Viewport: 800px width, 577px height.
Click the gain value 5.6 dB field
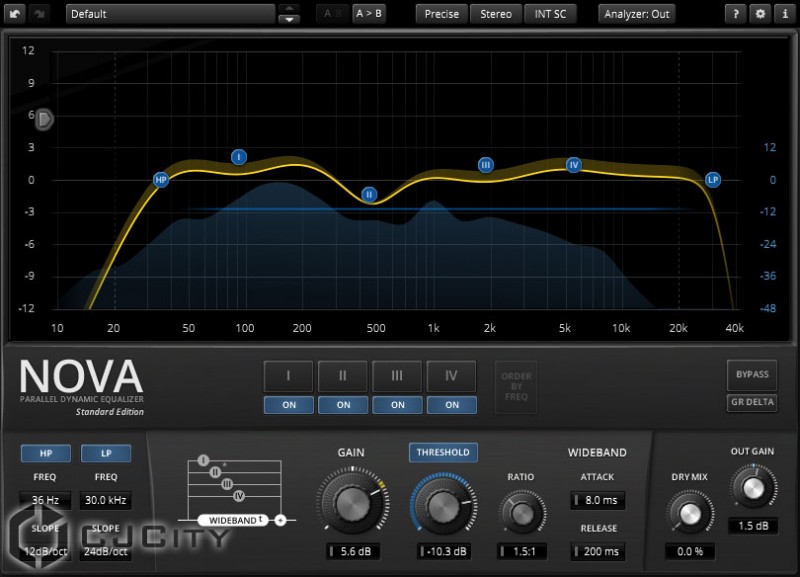coord(353,551)
